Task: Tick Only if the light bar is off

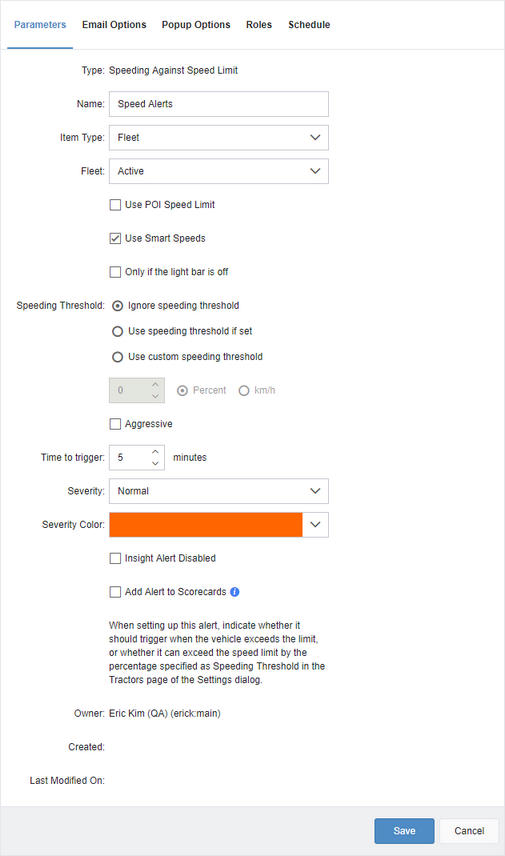Action: (115, 272)
